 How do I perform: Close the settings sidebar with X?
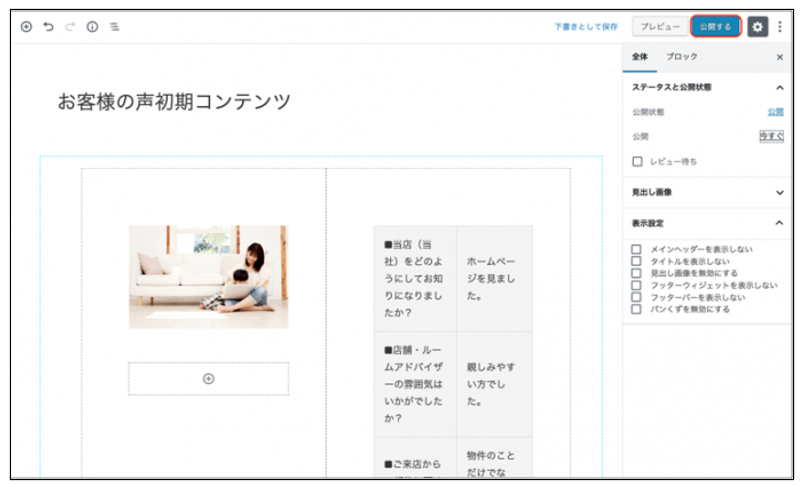pyautogui.click(x=780, y=57)
